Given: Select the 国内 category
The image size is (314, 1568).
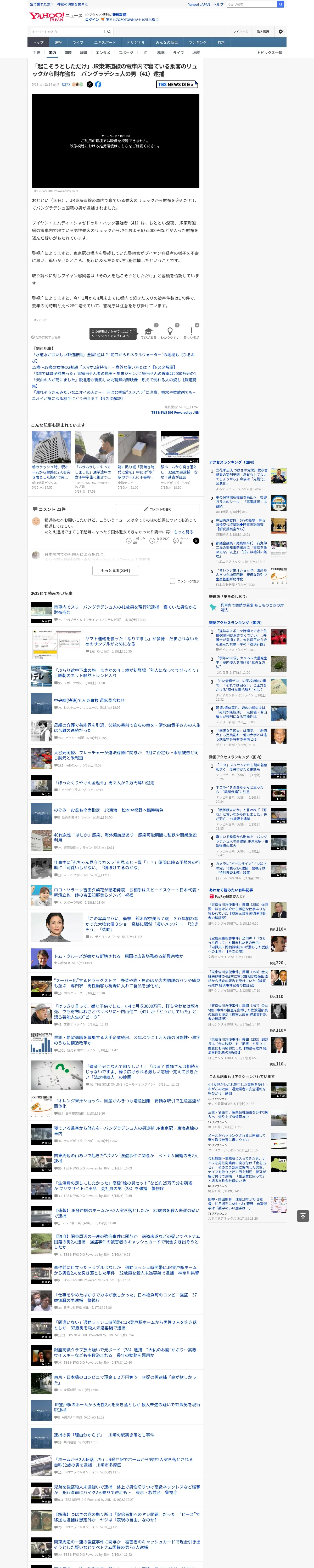Looking at the screenshot, I should [52, 53].
